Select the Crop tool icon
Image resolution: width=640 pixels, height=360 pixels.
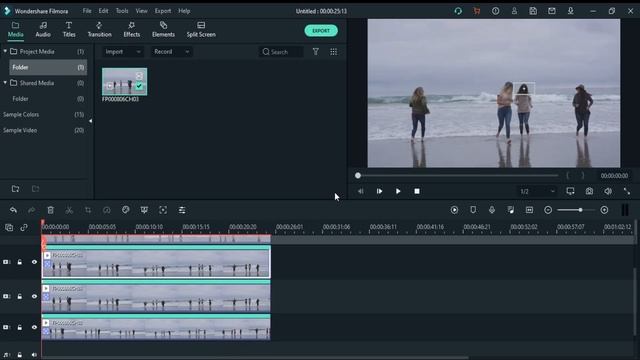88,210
